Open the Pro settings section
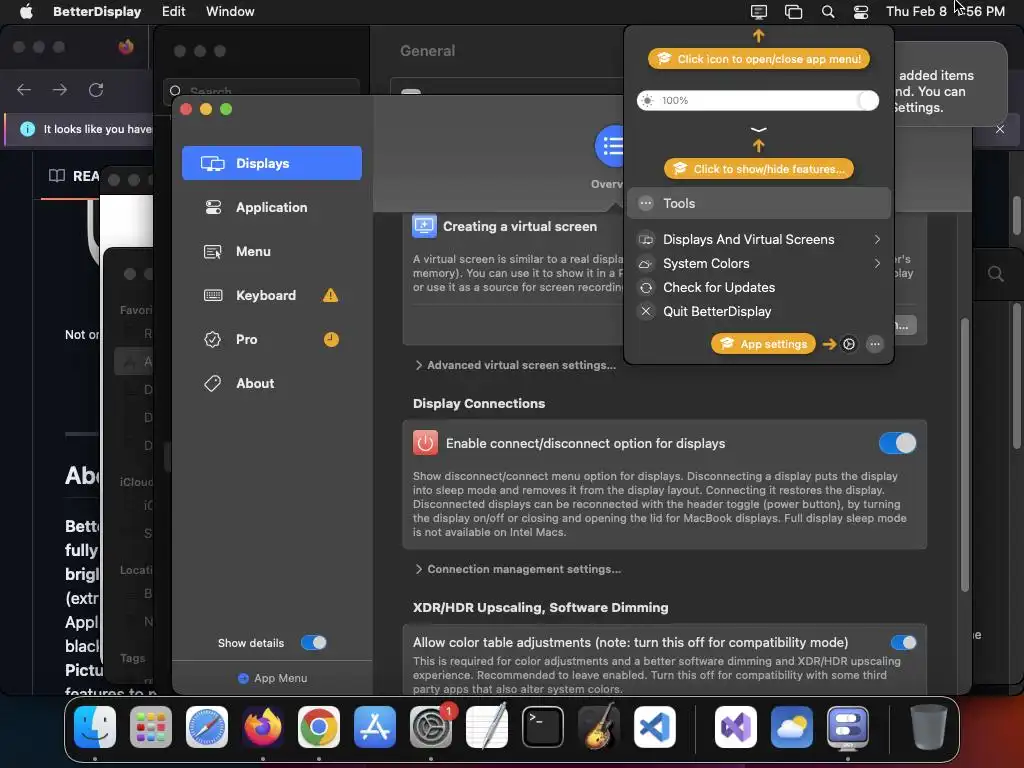The width and height of the screenshot is (1024, 768). click(x=272, y=340)
